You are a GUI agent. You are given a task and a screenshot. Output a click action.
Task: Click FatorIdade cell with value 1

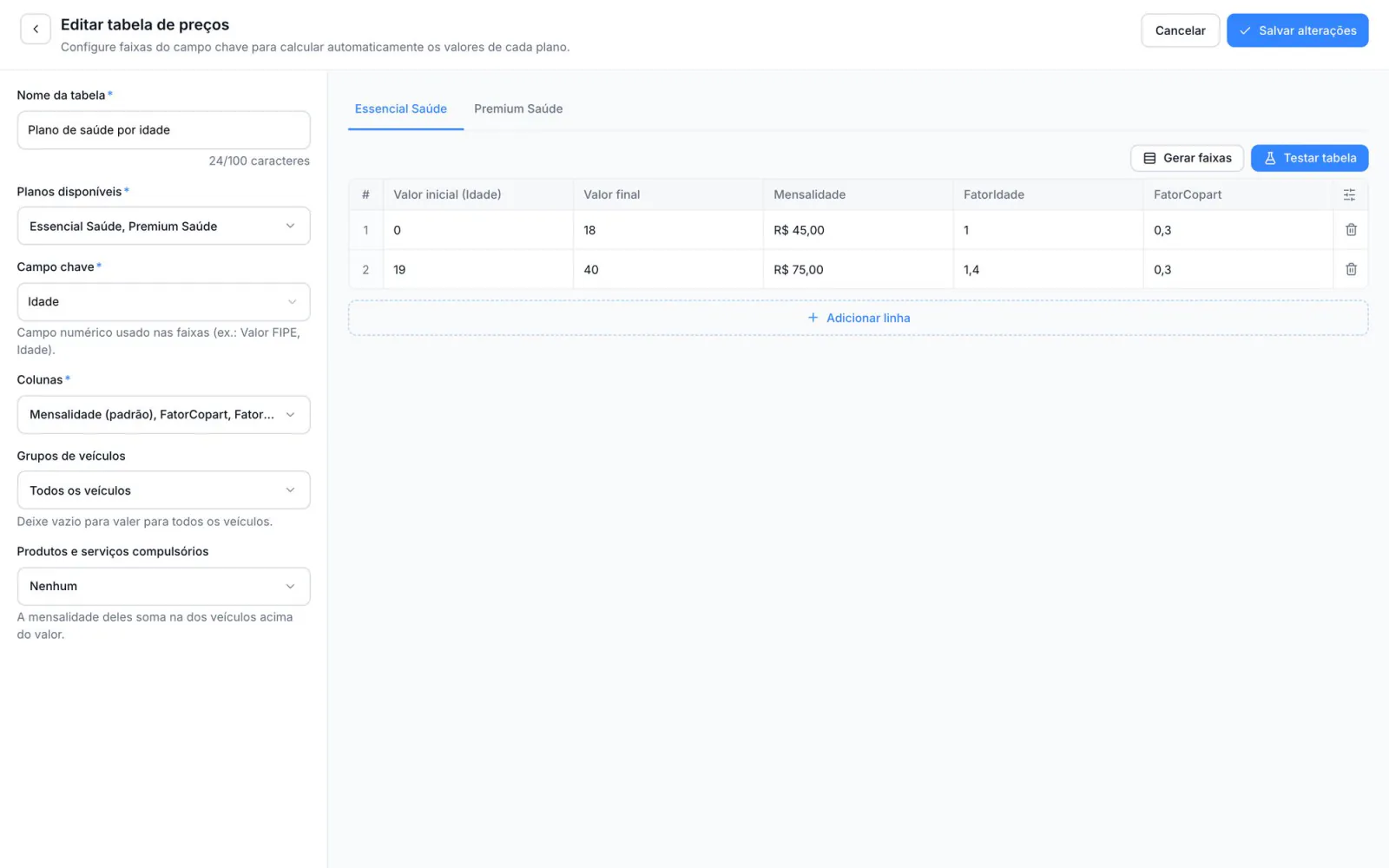(1048, 230)
